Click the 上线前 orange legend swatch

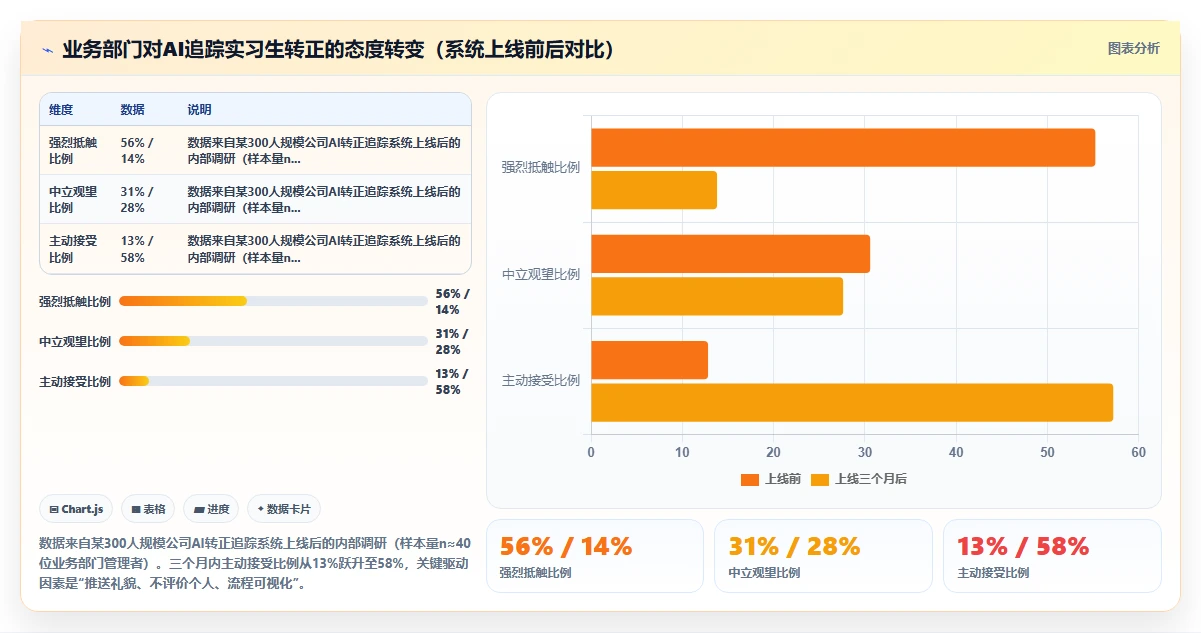[x=750, y=479]
